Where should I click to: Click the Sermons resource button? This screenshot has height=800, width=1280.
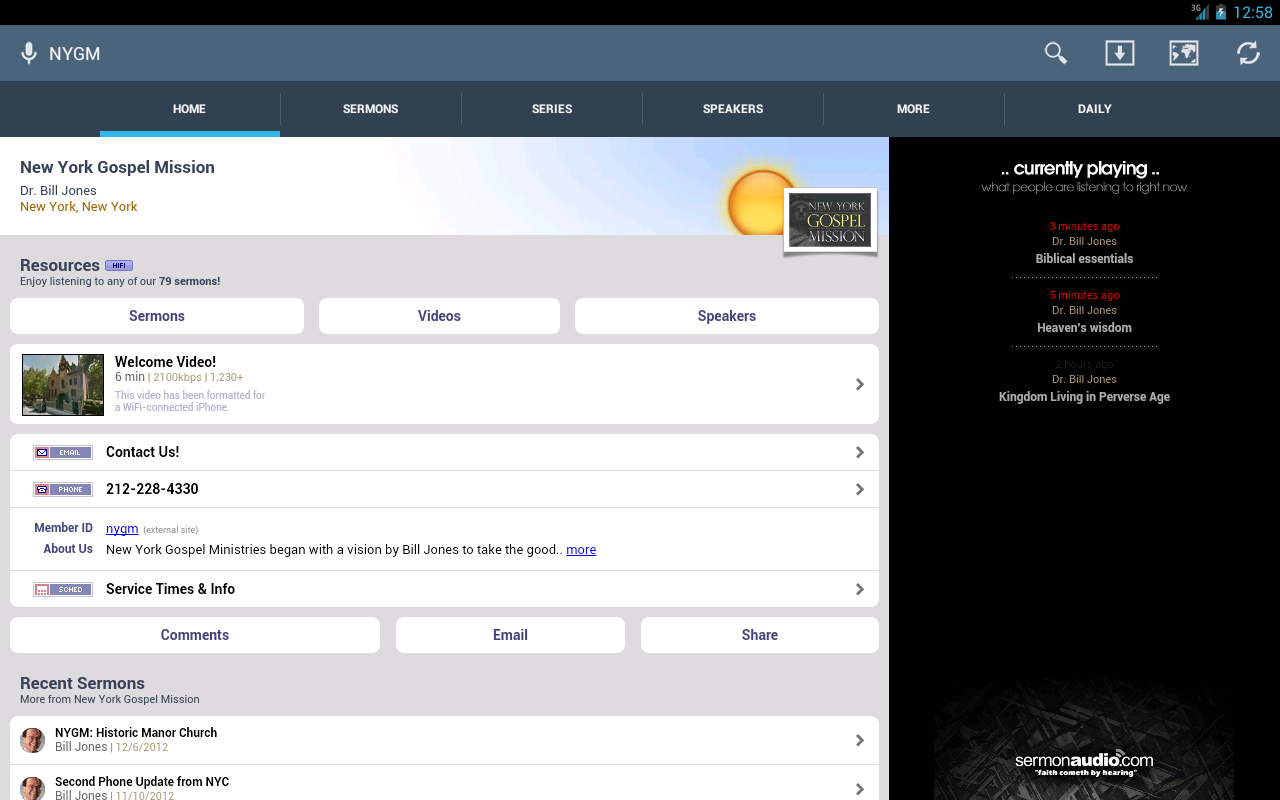click(x=157, y=316)
